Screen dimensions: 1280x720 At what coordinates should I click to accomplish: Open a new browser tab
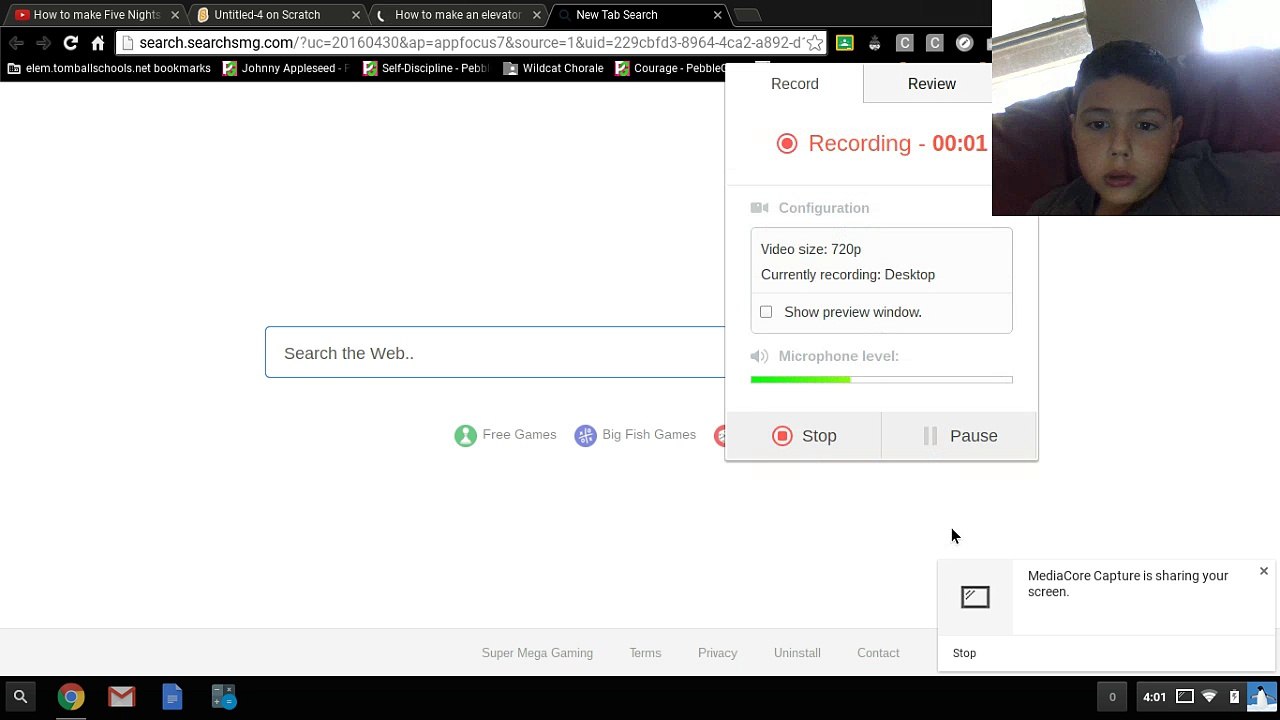point(747,15)
